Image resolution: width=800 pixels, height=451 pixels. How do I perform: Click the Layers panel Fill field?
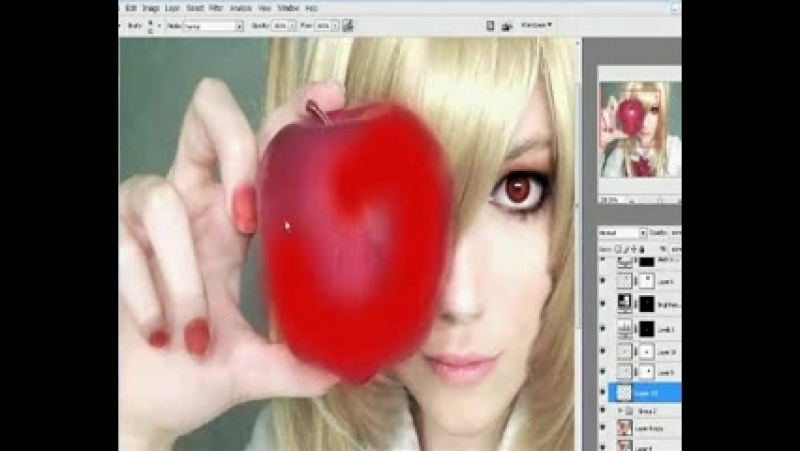pyautogui.click(x=676, y=249)
